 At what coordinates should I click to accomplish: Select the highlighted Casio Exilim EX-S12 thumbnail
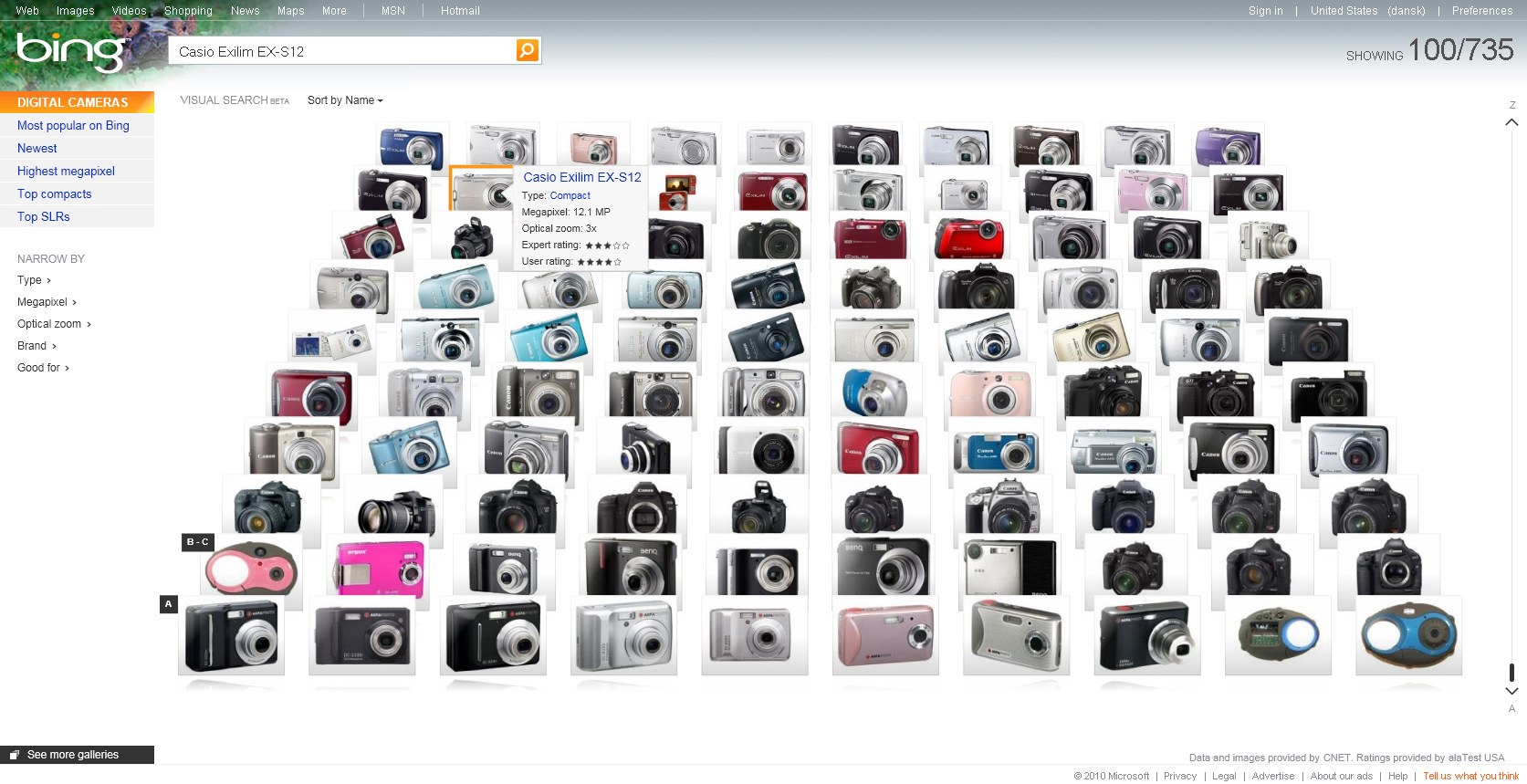pos(481,190)
